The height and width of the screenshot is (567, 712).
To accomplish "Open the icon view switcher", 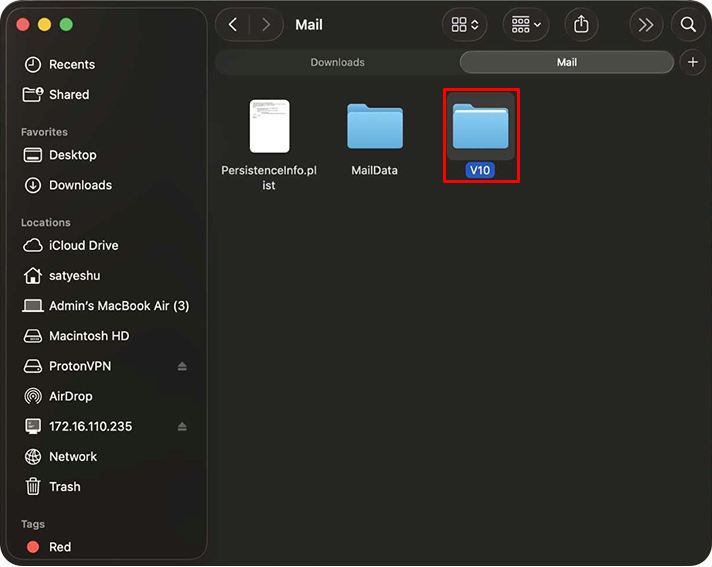I will point(465,25).
